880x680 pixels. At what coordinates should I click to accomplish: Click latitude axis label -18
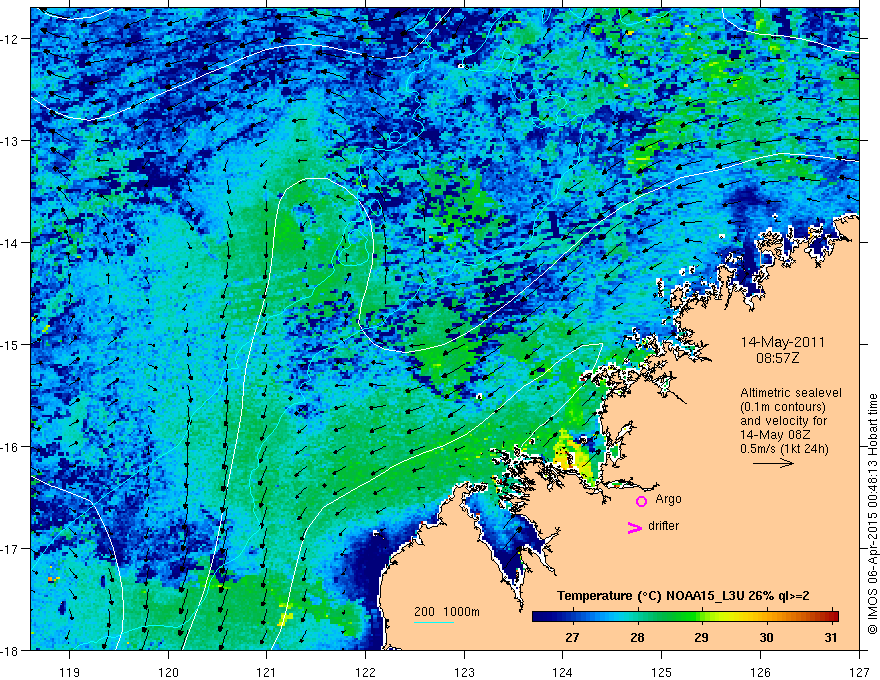(10, 650)
